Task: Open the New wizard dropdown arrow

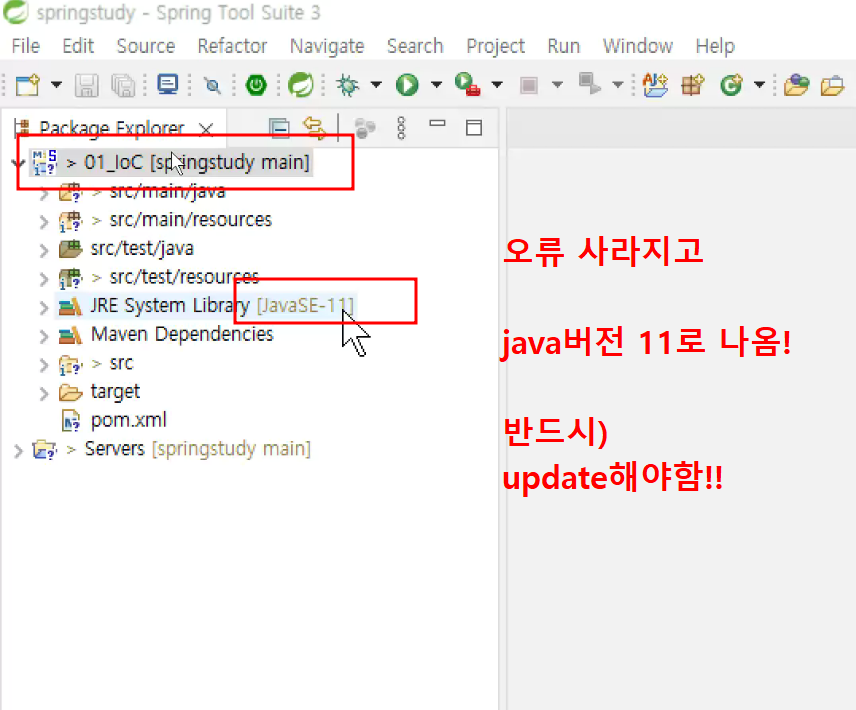Action: (56, 85)
